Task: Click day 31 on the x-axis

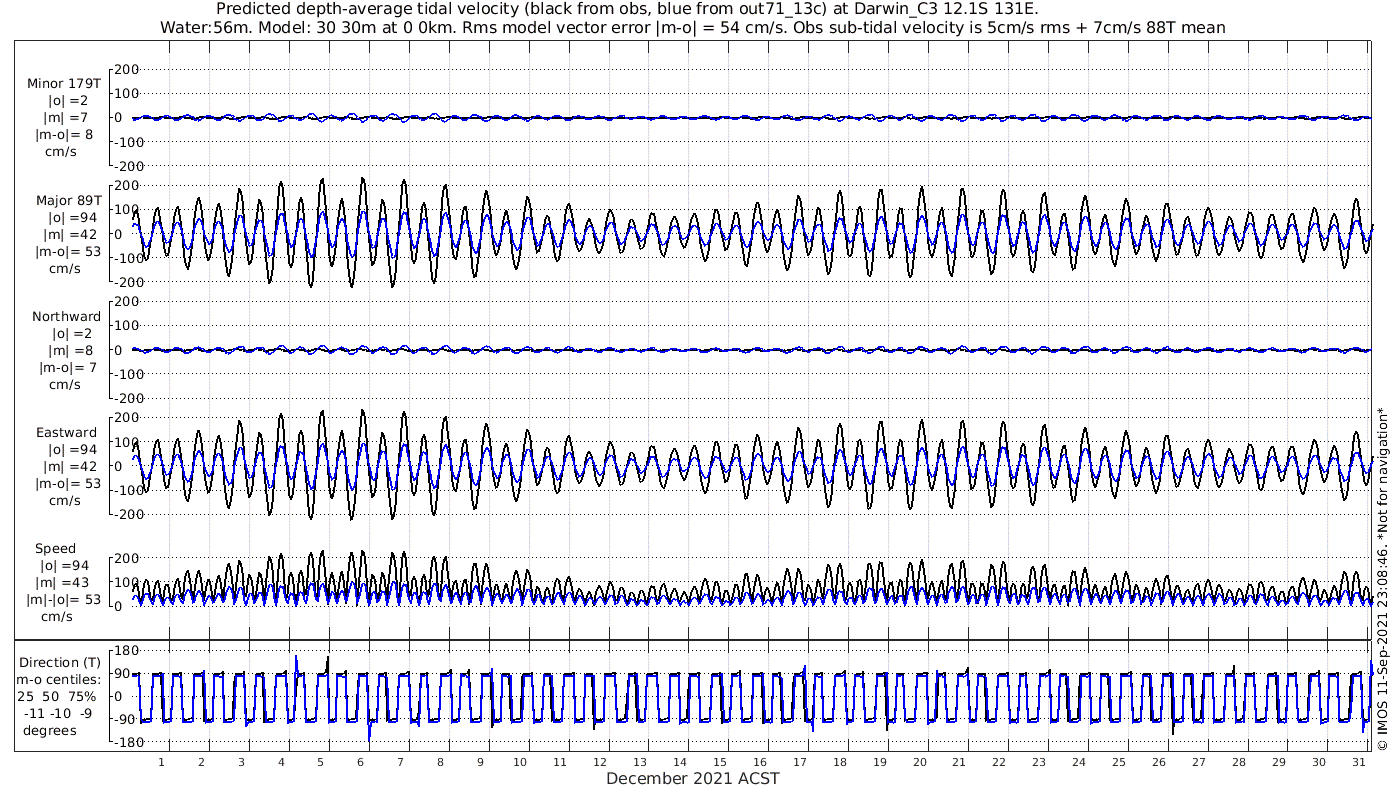Action: (x=1358, y=762)
